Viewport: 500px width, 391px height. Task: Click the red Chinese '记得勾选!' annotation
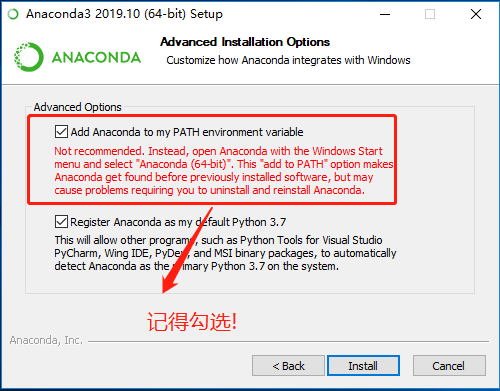click(x=192, y=322)
